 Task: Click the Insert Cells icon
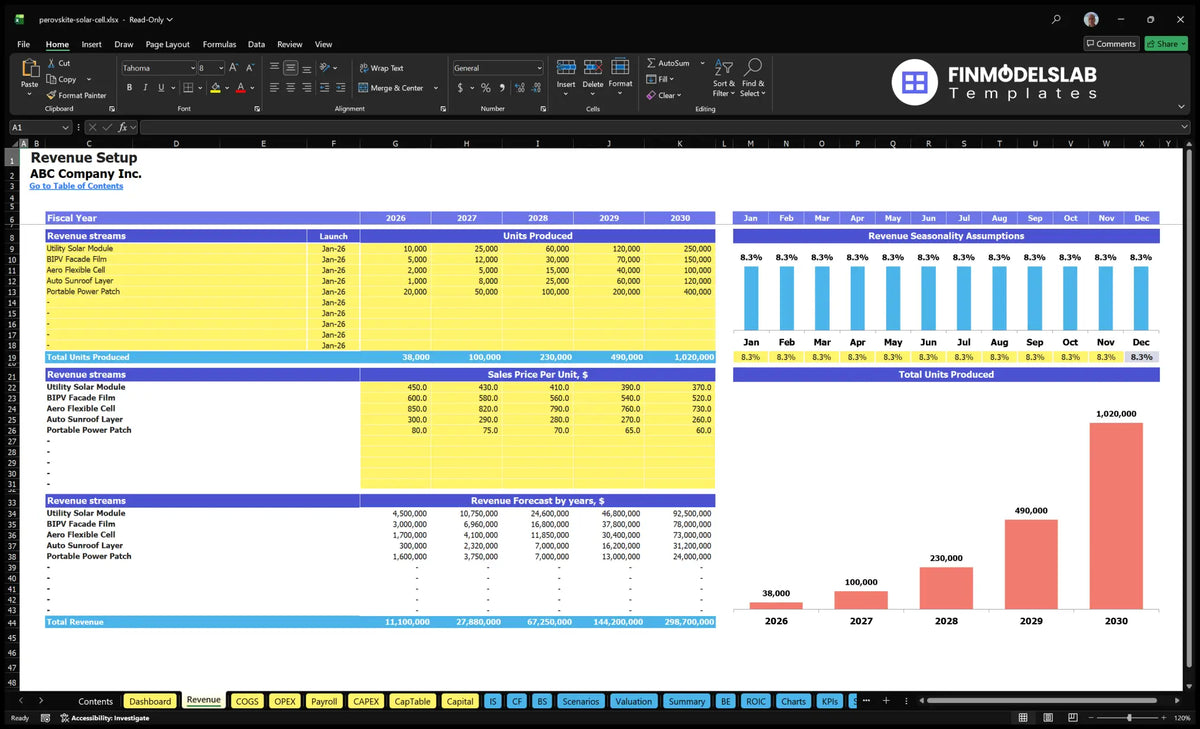click(x=566, y=67)
